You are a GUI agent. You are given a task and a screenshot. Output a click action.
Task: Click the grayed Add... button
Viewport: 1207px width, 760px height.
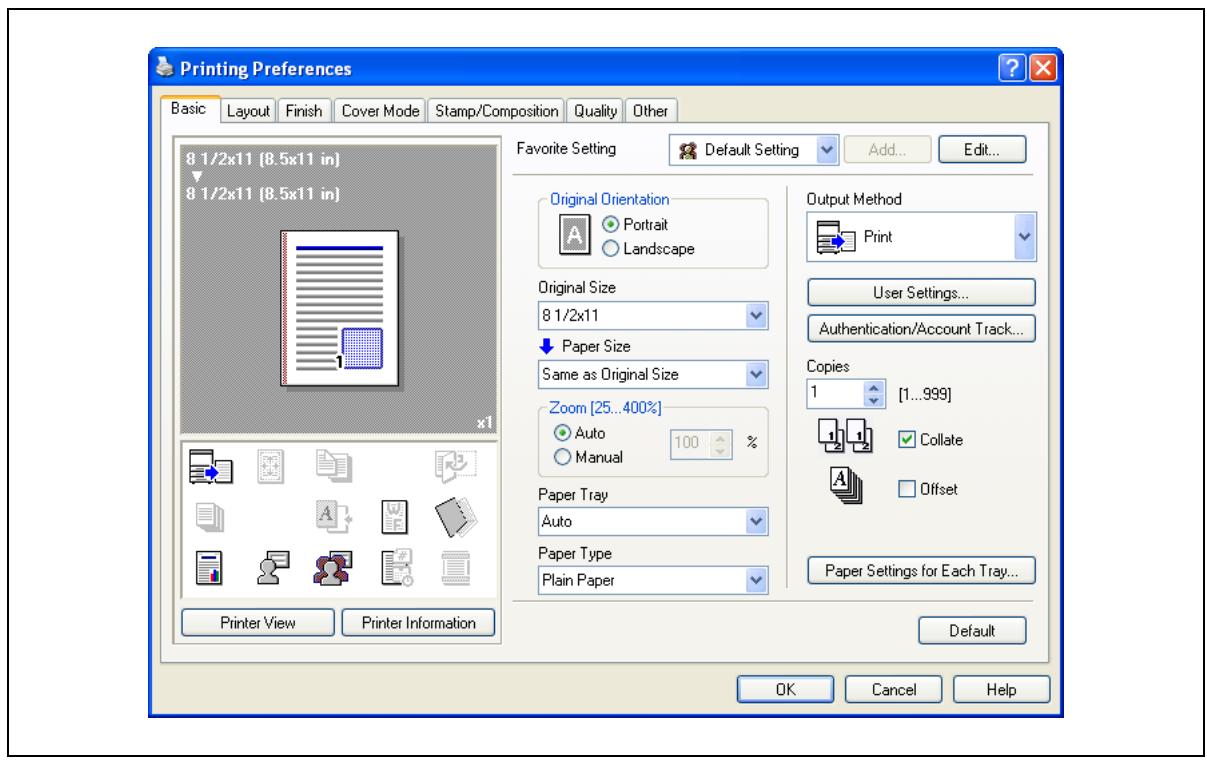(888, 149)
